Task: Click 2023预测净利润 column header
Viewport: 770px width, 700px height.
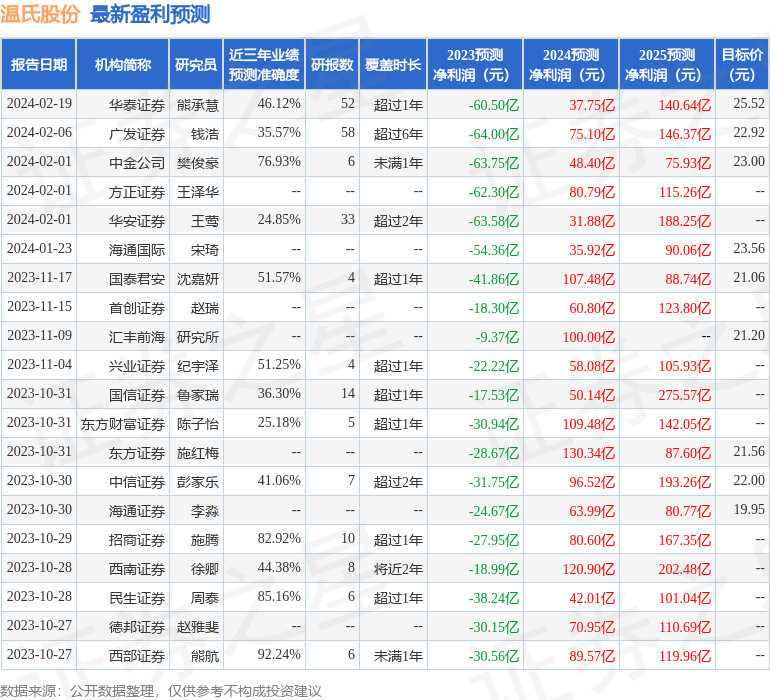Action: tap(475, 64)
